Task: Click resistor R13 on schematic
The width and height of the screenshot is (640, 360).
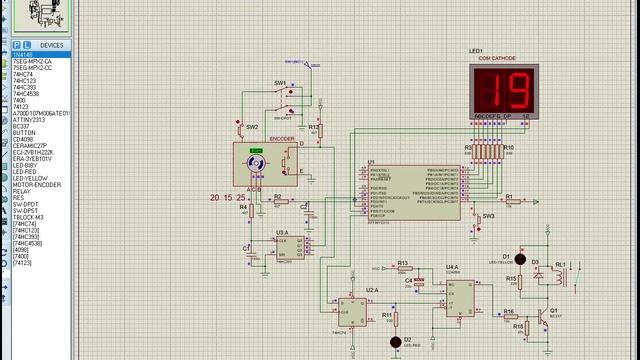Action: point(405,269)
